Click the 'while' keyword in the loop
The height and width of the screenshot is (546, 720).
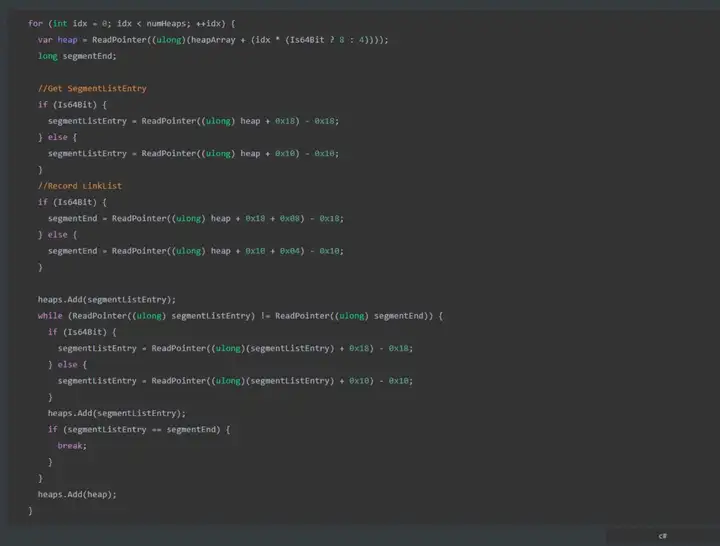tap(50, 315)
